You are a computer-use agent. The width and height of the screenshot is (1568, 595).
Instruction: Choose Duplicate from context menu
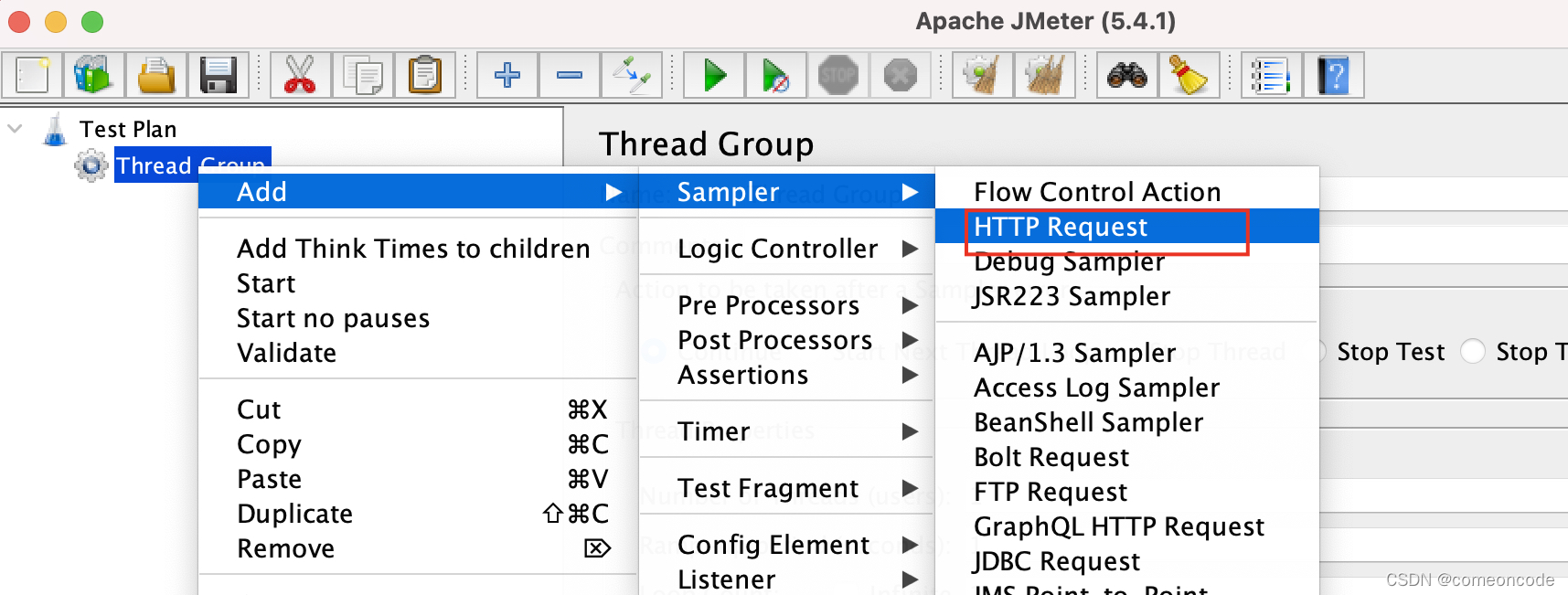point(418,514)
